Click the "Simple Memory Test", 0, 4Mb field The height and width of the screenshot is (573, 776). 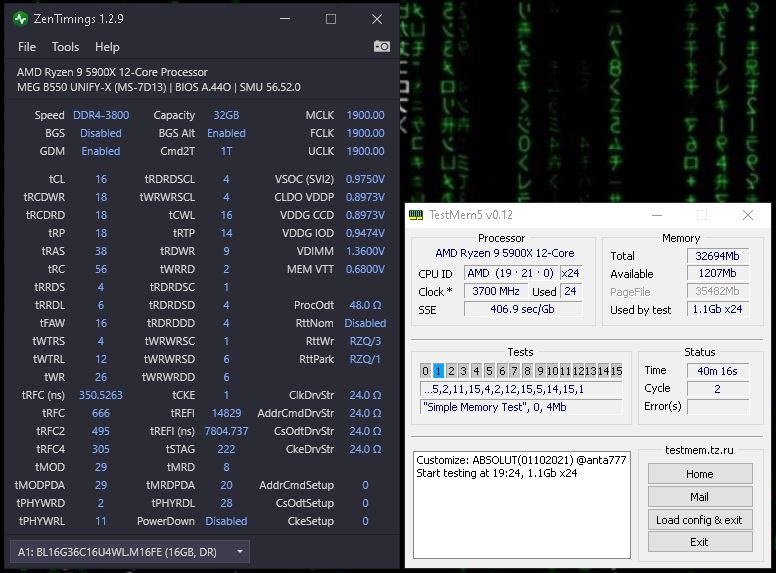coord(521,407)
